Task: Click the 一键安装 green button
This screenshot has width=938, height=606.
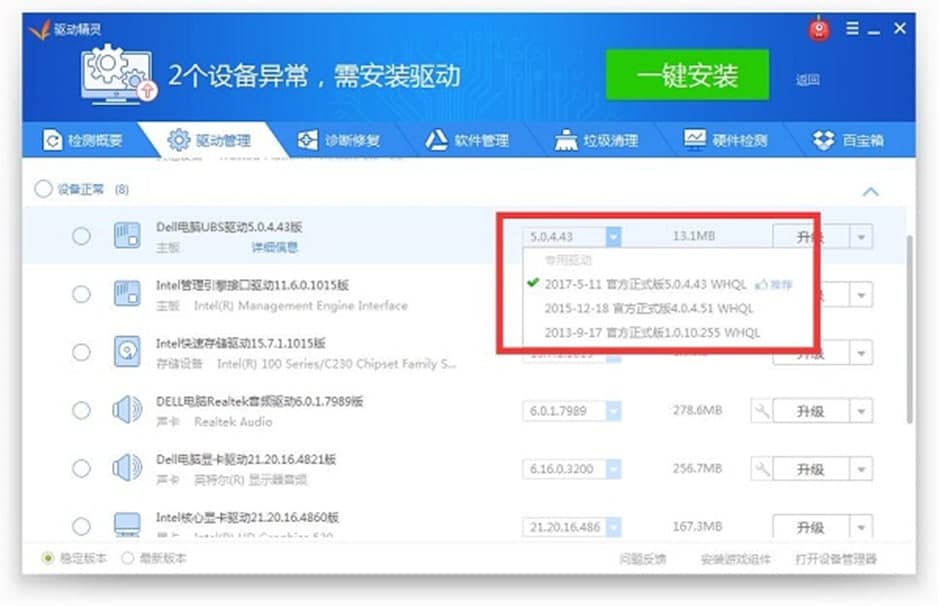Action: (x=687, y=75)
